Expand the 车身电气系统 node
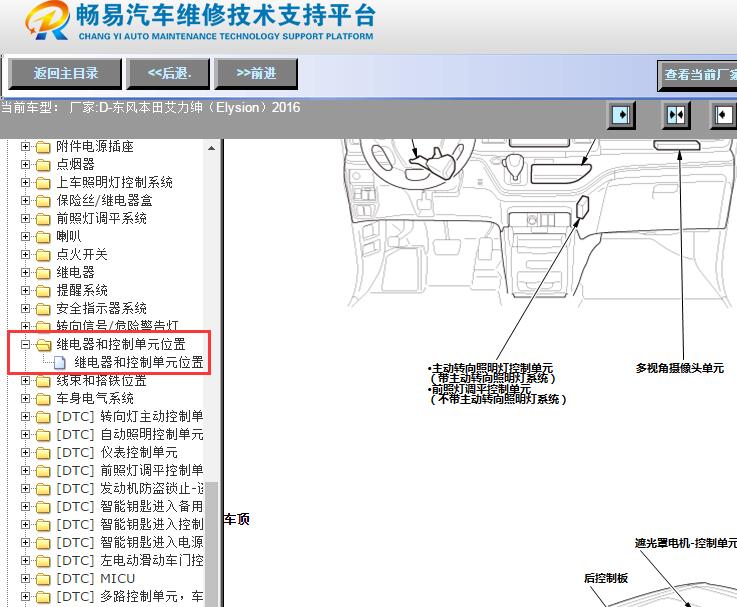 point(25,399)
